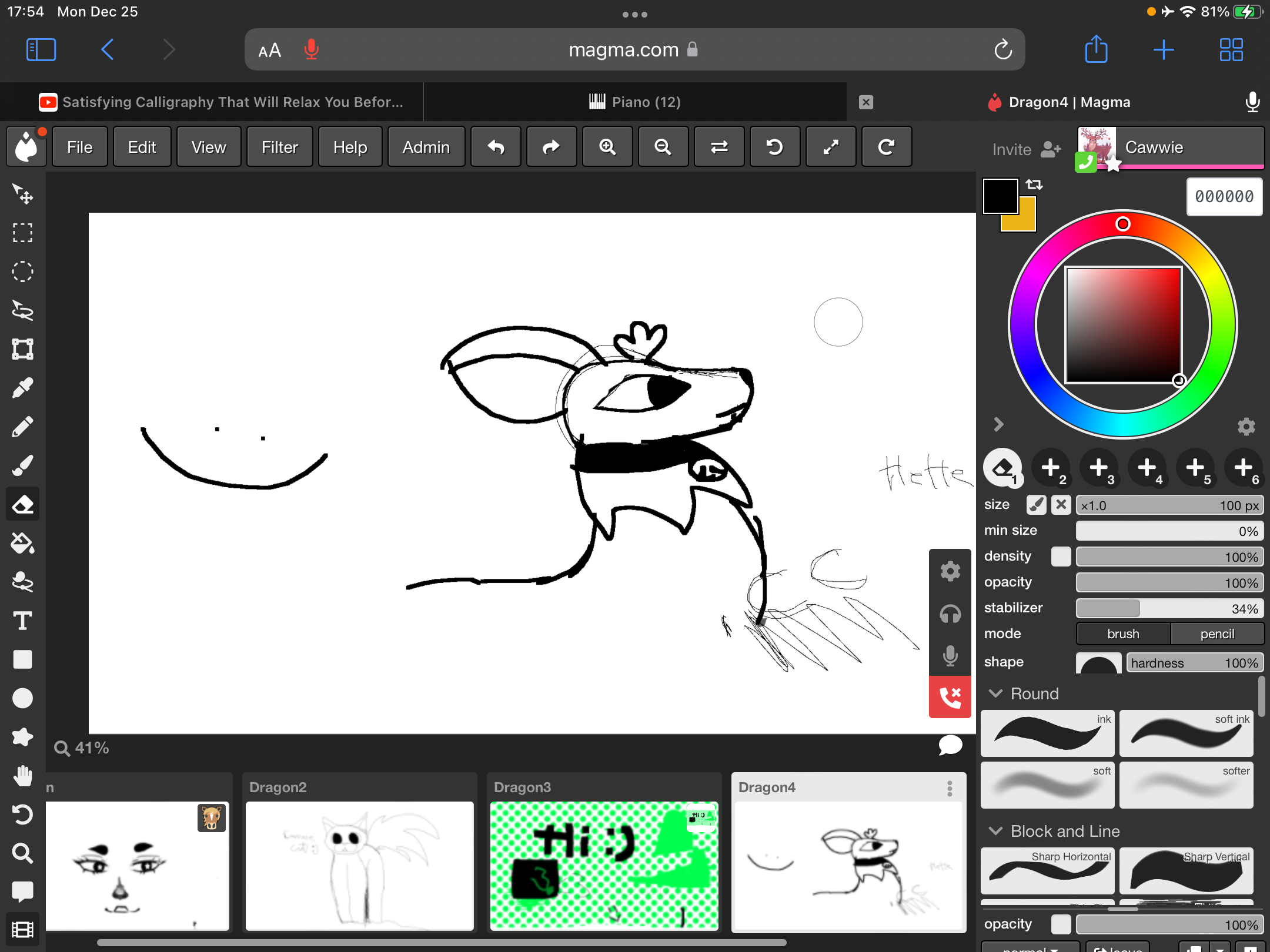The image size is (1270, 952).
Task: Pick the eyedropper tool
Action: [x=23, y=388]
